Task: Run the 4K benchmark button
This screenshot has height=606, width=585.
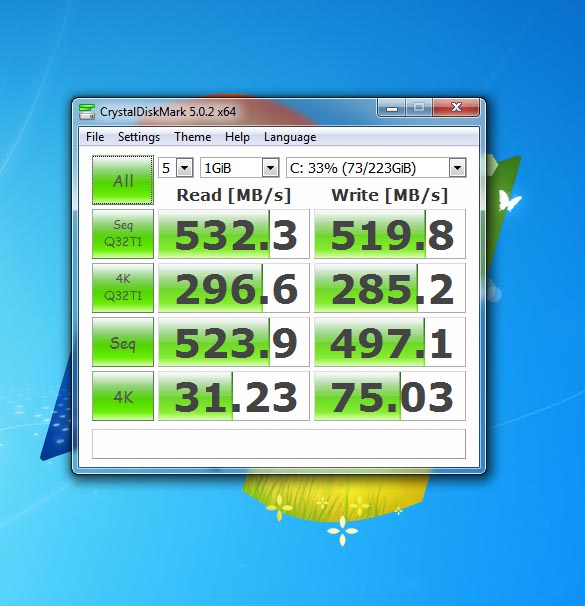Action: click(123, 396)
